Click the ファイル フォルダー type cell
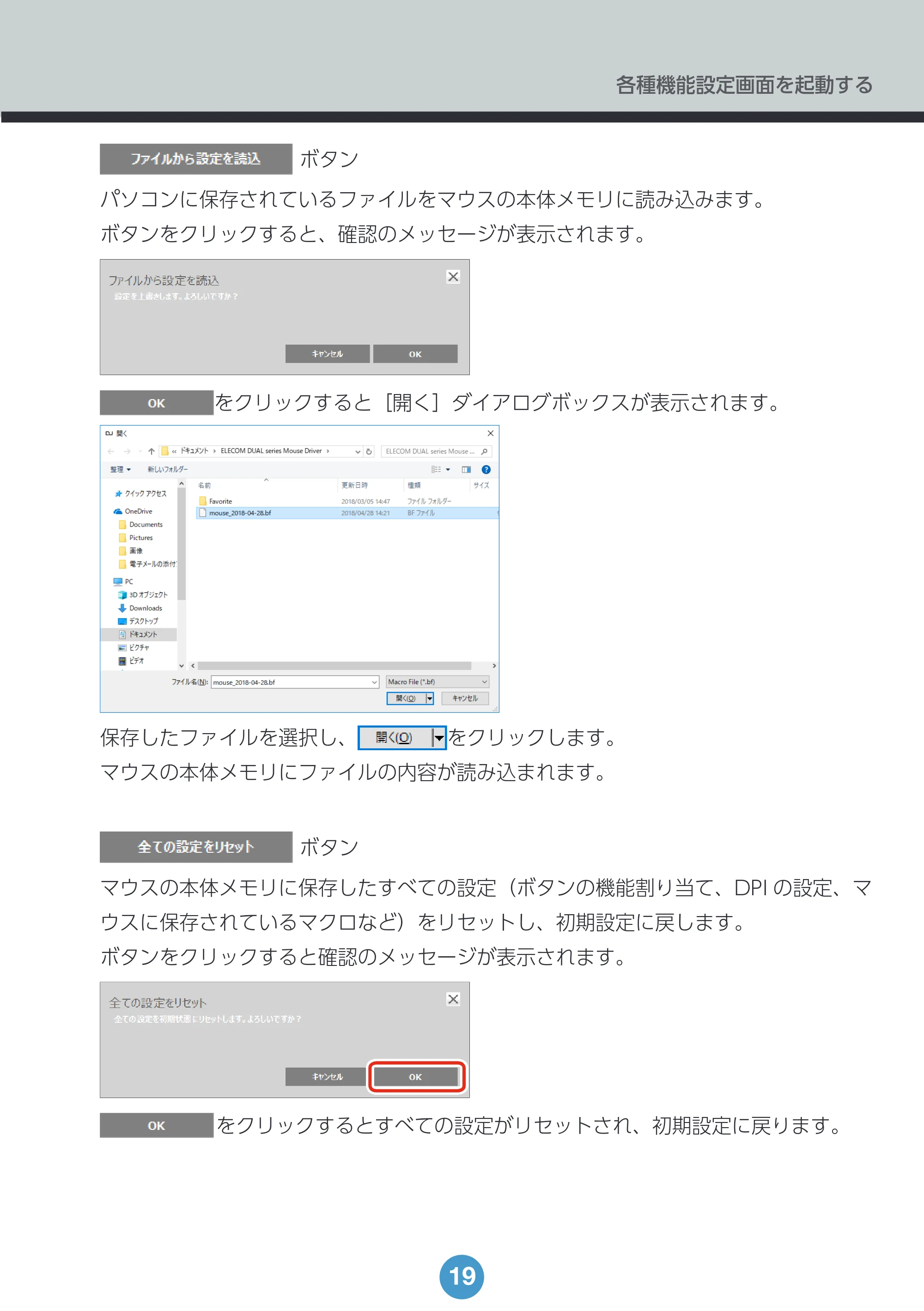 click(429, 501)
